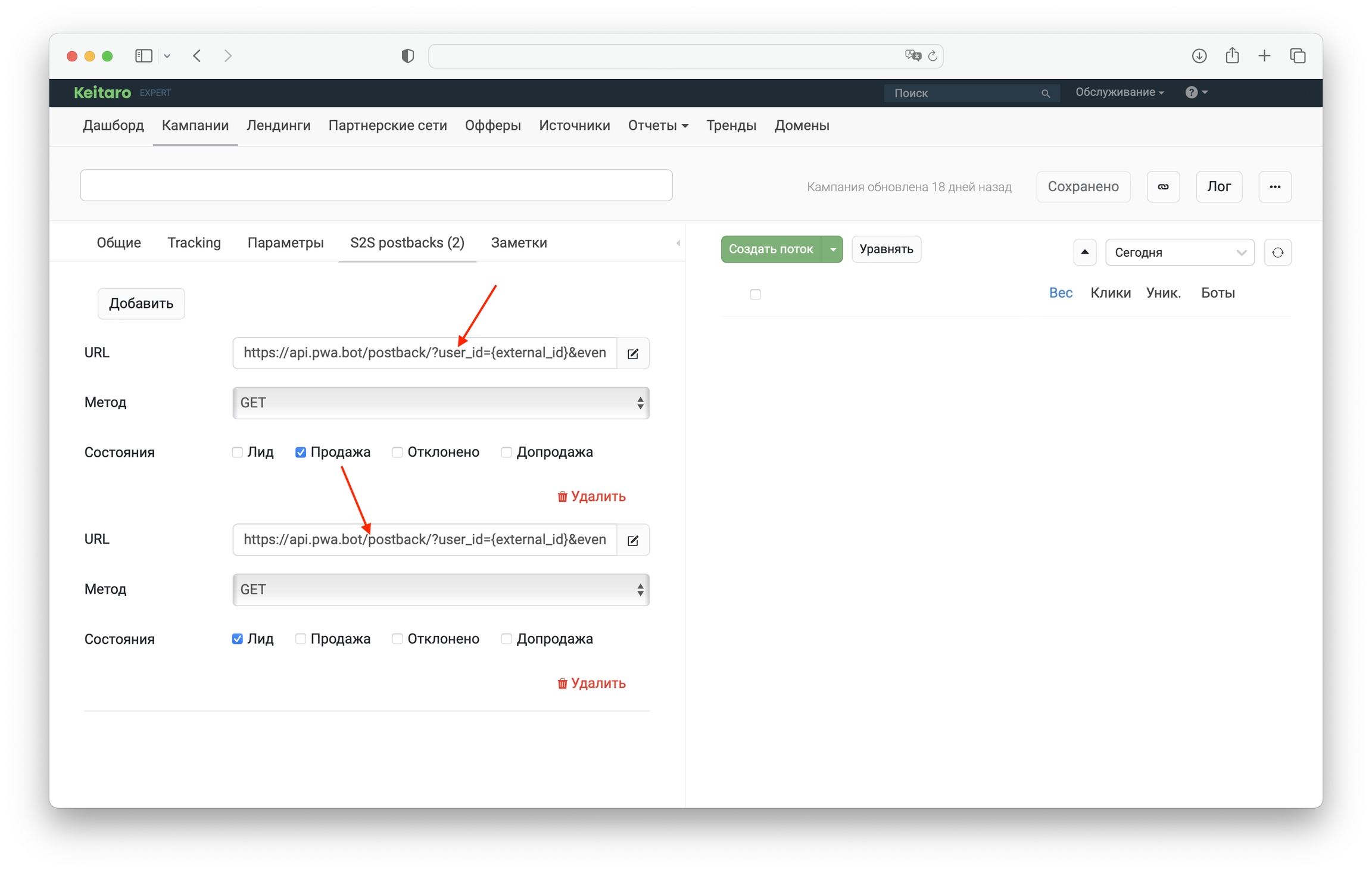The height and width of the screenshot is (873, 1372).
Task: Uncheck Продажа in the first postback
Action: coord(301,453)
